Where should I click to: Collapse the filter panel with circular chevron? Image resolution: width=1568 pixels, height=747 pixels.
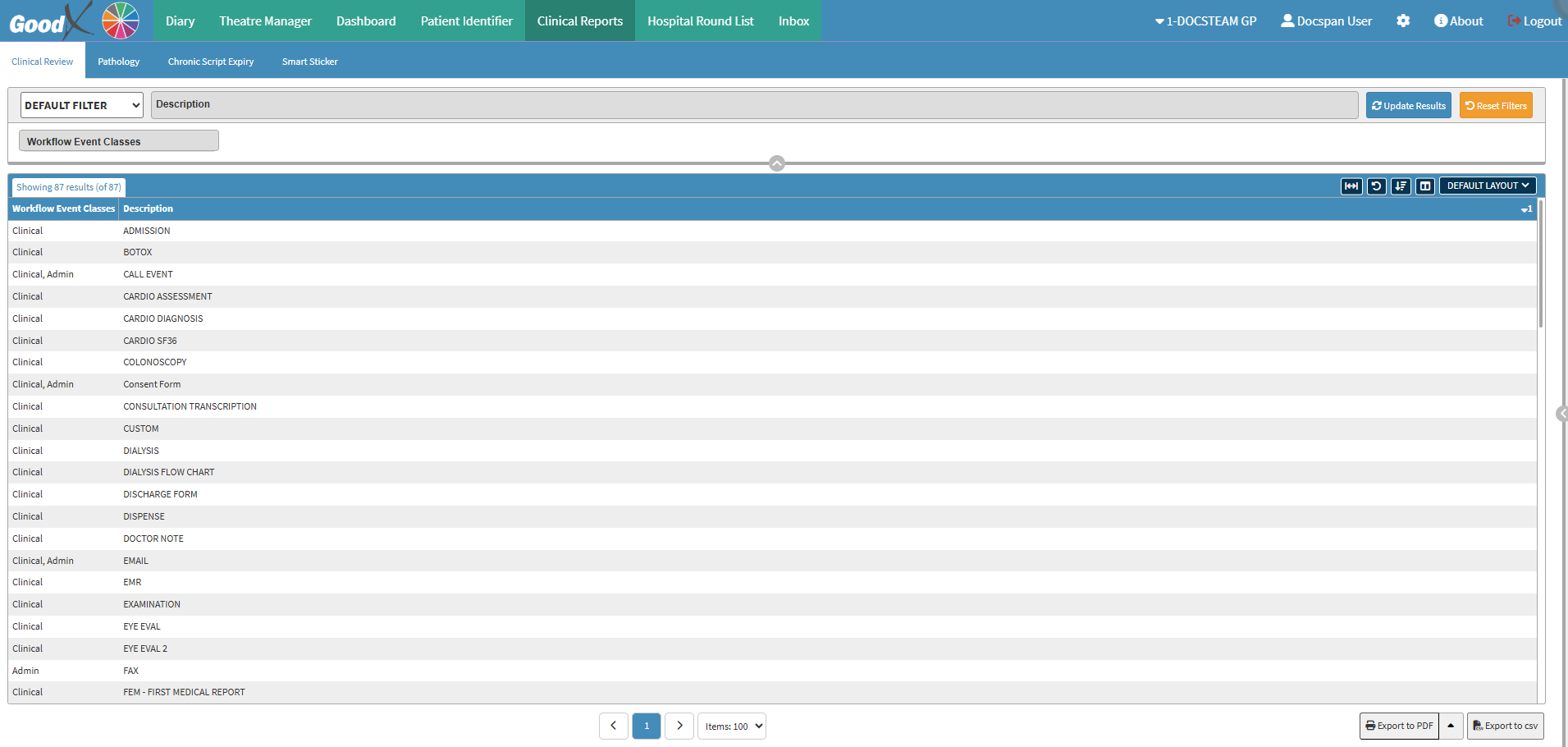click(x=777, y=163)
